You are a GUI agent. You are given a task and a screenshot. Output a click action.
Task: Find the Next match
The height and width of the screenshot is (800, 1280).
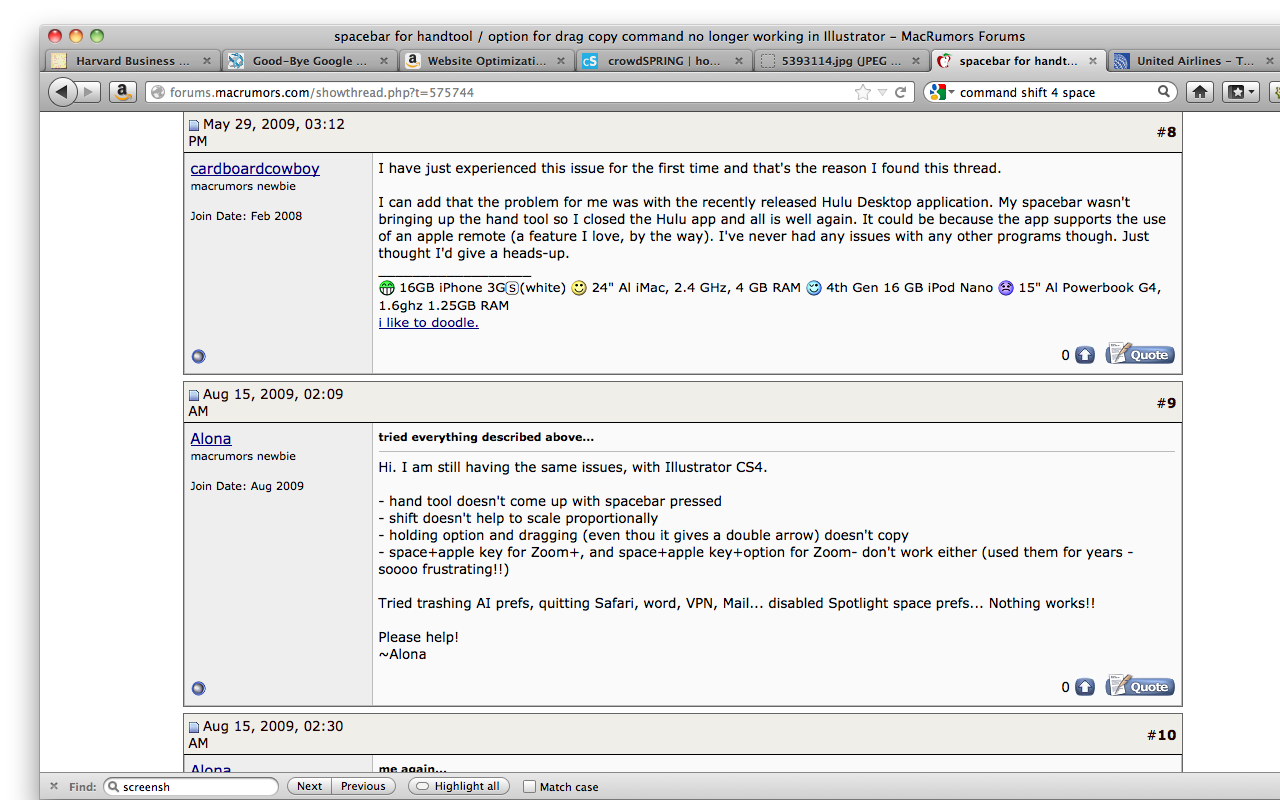(309, 786)
